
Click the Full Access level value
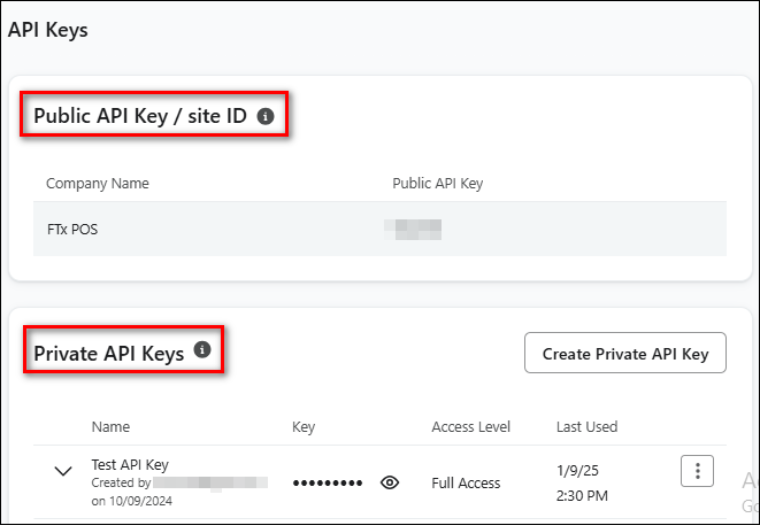[465, 483]
